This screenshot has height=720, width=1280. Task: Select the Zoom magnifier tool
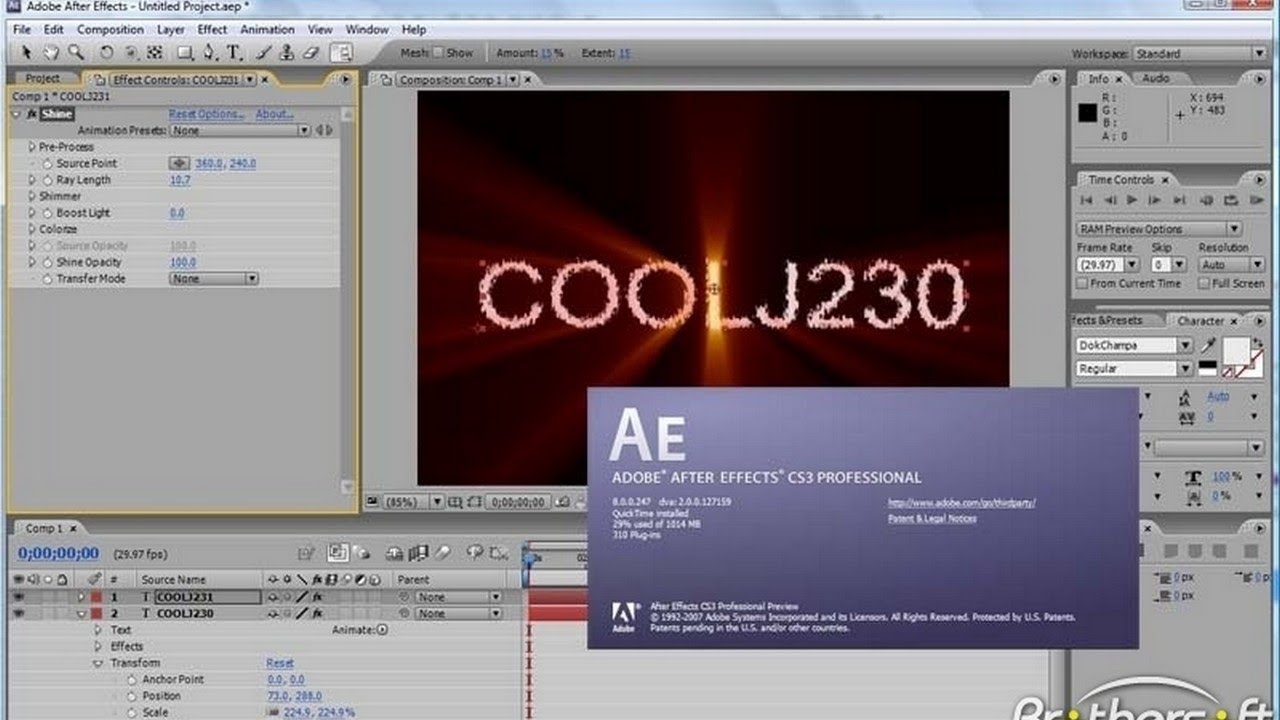75,53
